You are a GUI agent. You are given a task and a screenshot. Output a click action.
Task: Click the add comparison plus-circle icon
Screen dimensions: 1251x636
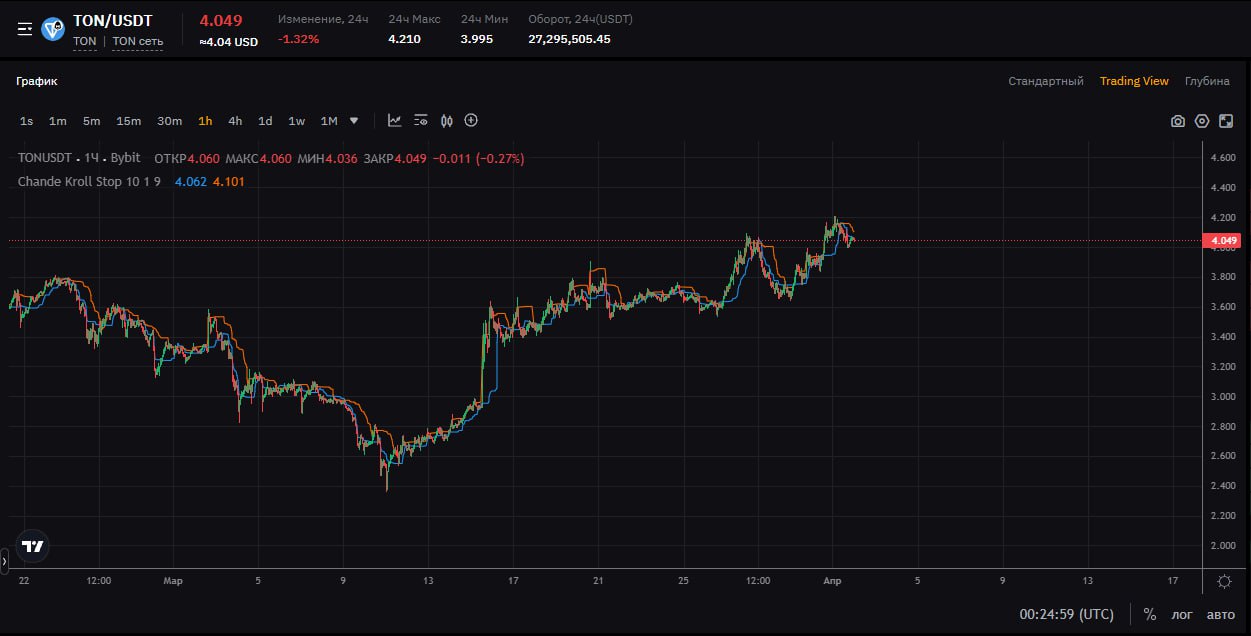tap(471, 121)
